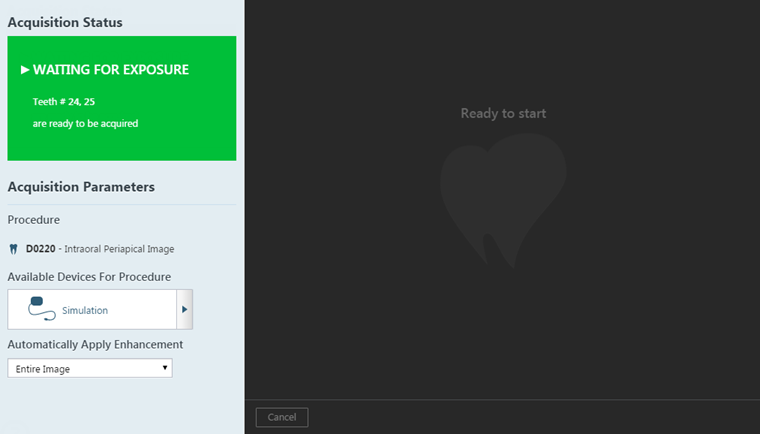
Task: Click the Entire Image dropdown arrow
Action: point(165,369)
